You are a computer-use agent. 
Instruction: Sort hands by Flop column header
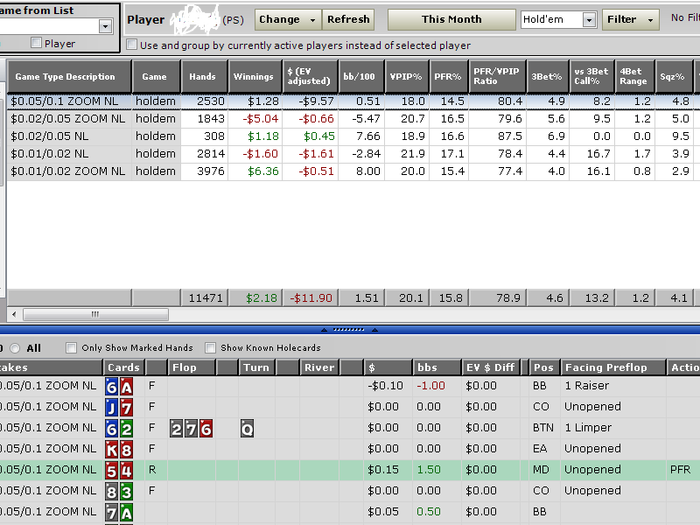pyautogui.click(x=191, y=367)
